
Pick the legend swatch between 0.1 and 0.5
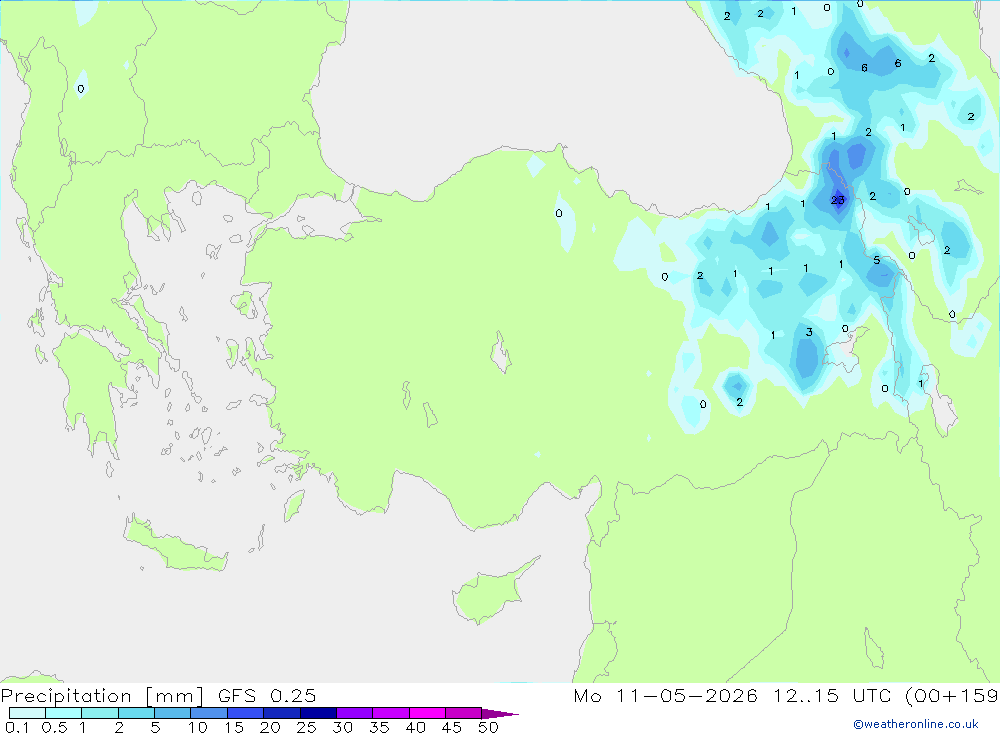click(27, 713)
